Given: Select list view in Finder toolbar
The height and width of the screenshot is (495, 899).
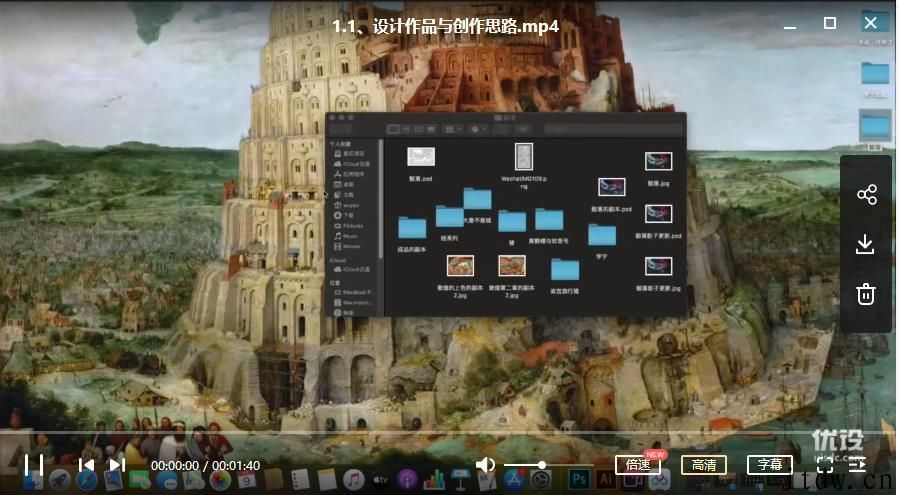Looking at the screenshot, I should [406, 130].
